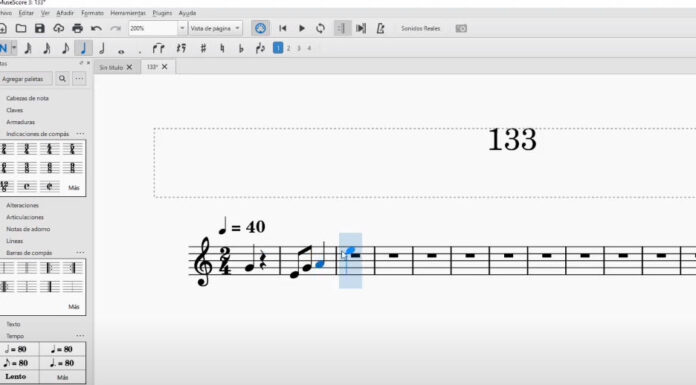
Task: Open the Ver menu
Action: [x=45, y=13]
